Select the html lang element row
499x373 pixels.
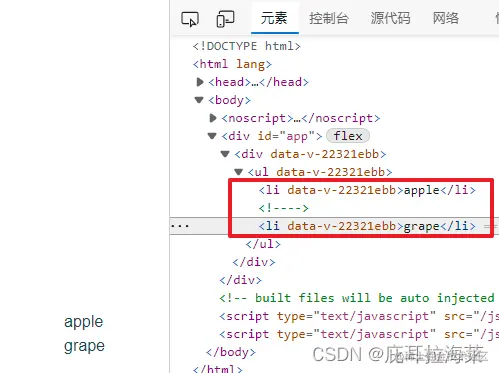point(232,64)
